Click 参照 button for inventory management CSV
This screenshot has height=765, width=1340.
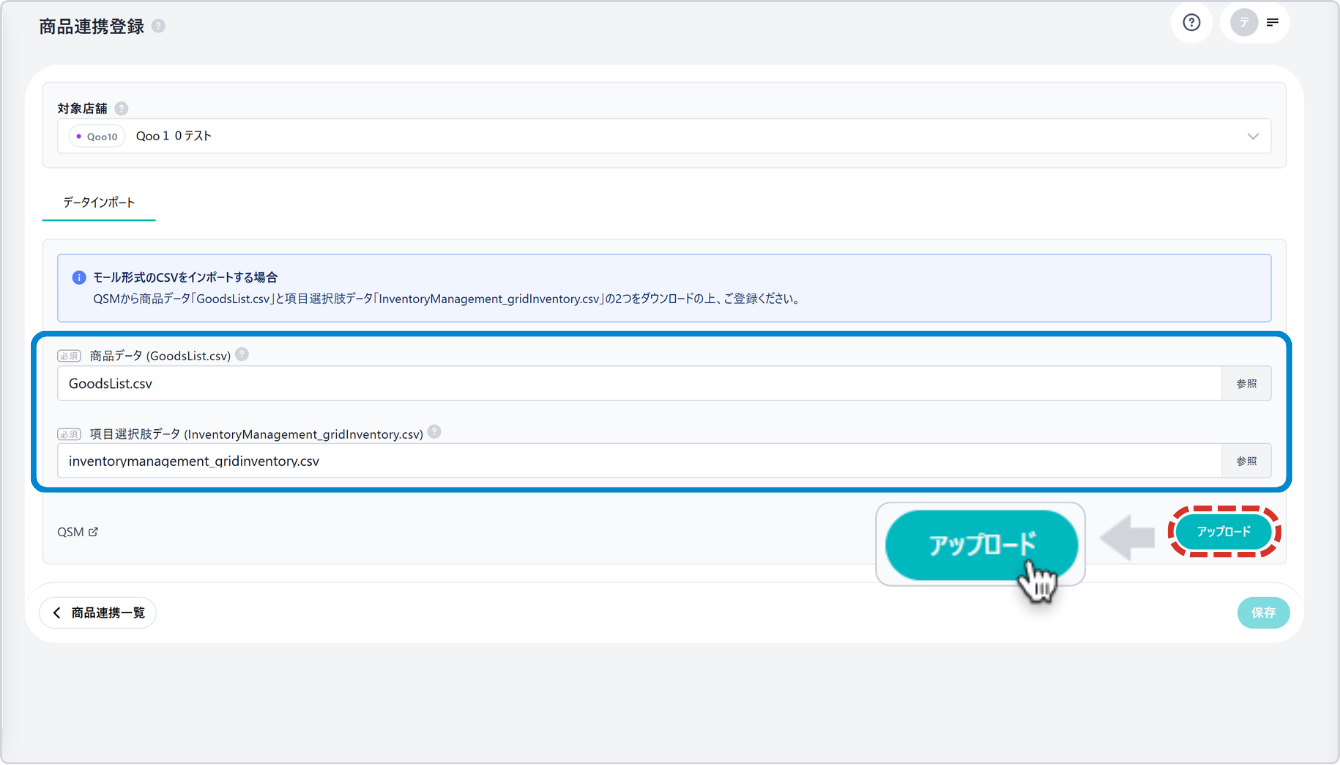point(1246,461)
